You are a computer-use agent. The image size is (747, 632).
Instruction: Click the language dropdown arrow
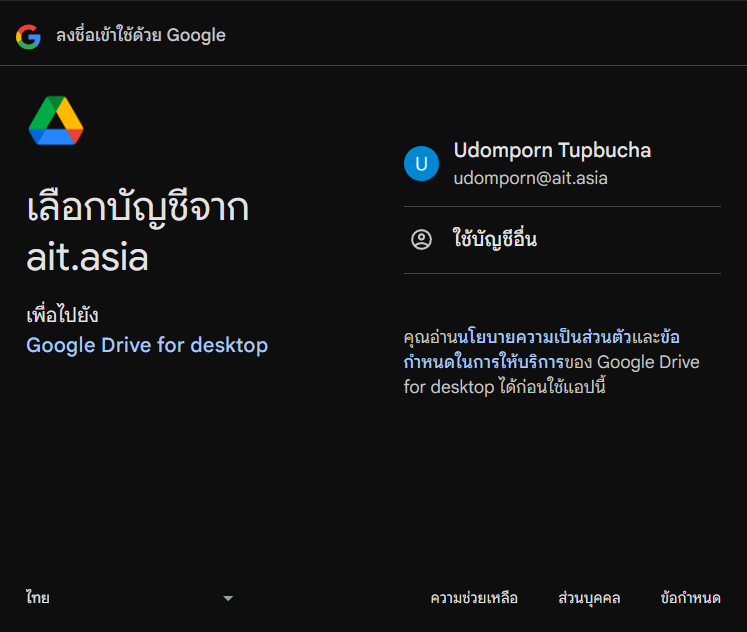pyautogui.click(x=228, y=599)
